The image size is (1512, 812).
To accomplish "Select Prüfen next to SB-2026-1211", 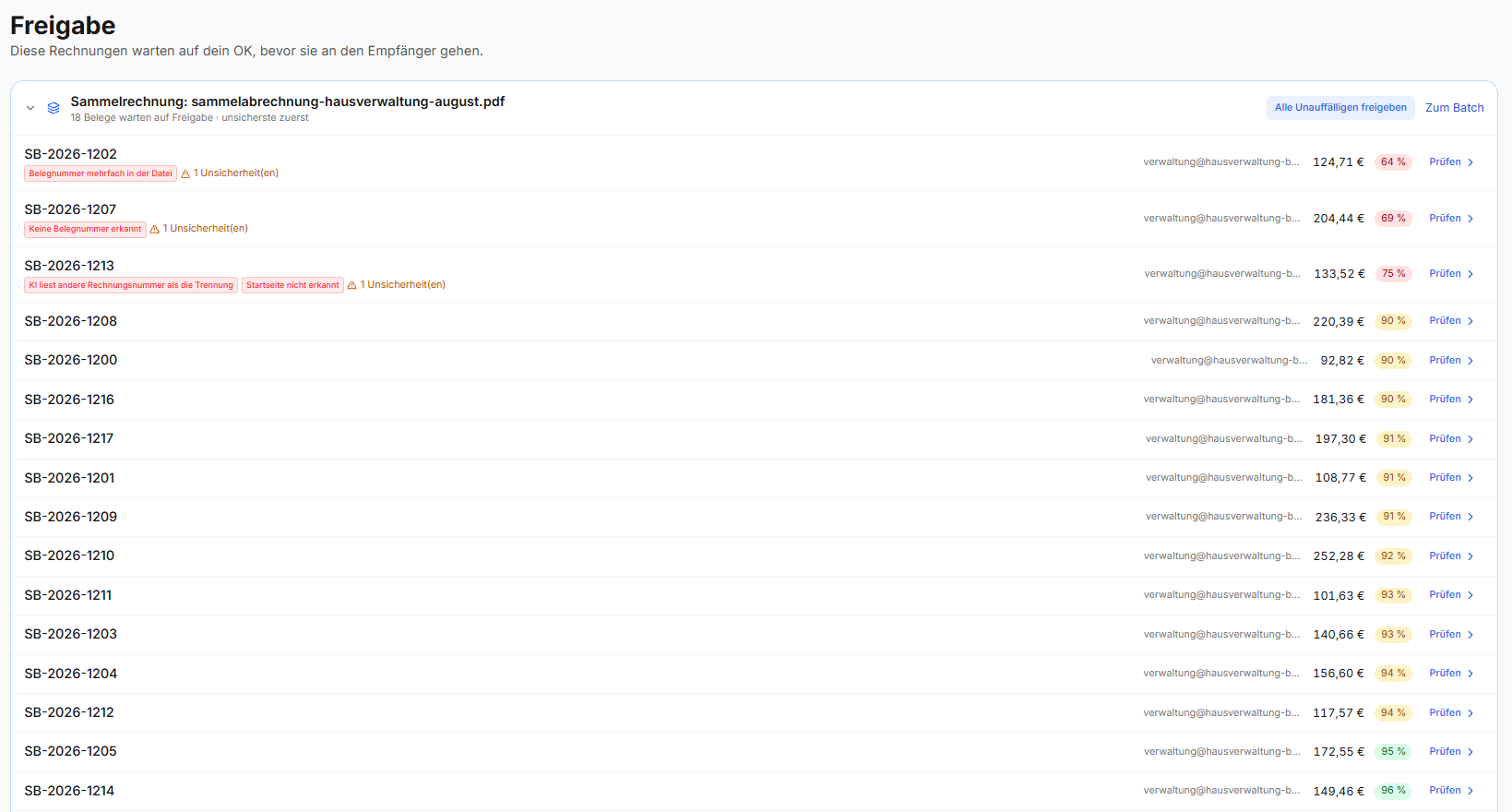I will coord(1452,595).
